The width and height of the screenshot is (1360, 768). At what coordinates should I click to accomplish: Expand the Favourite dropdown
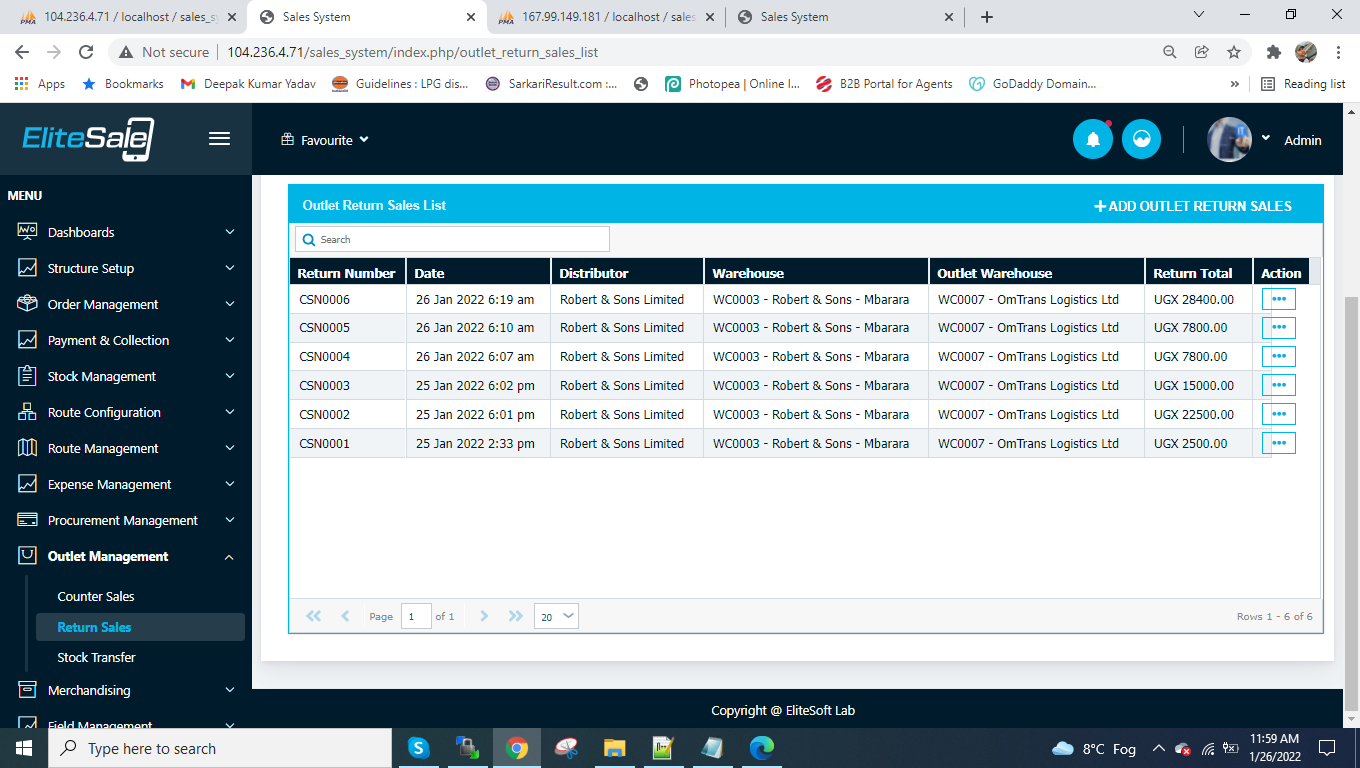325,140
